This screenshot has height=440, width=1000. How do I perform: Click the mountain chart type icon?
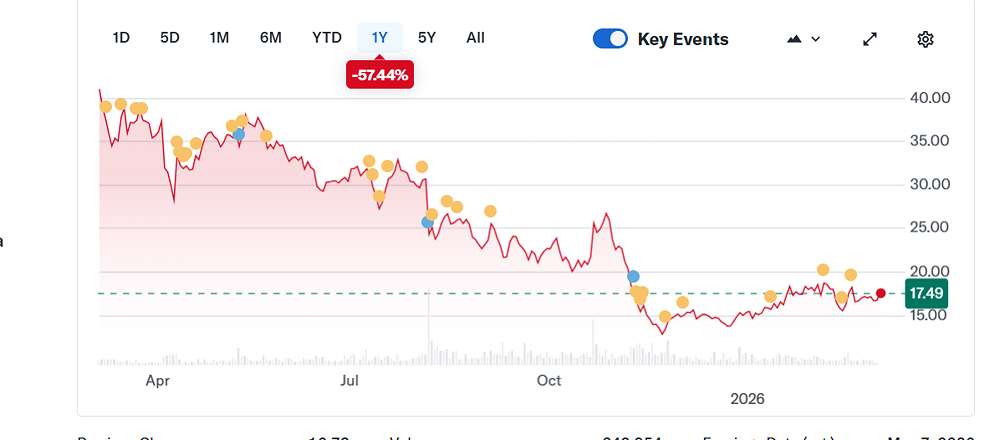795,39
